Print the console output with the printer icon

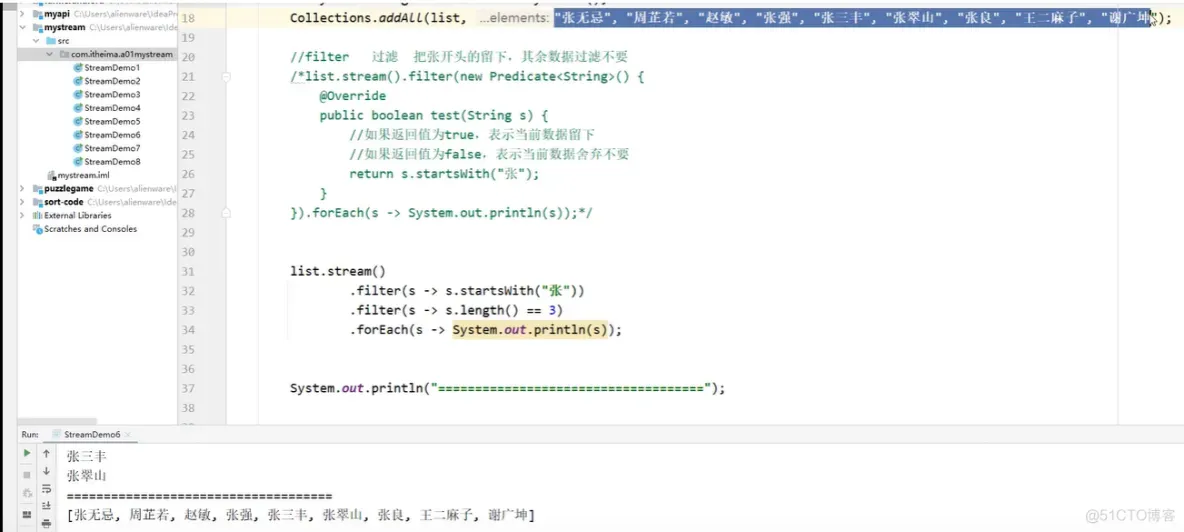[46, 523]
